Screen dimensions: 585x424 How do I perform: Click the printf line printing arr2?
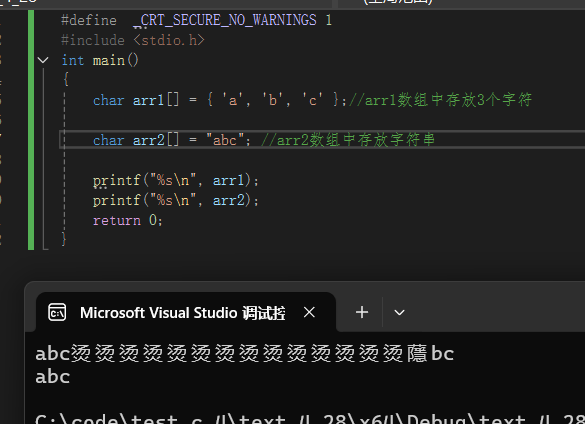(175, 200)
